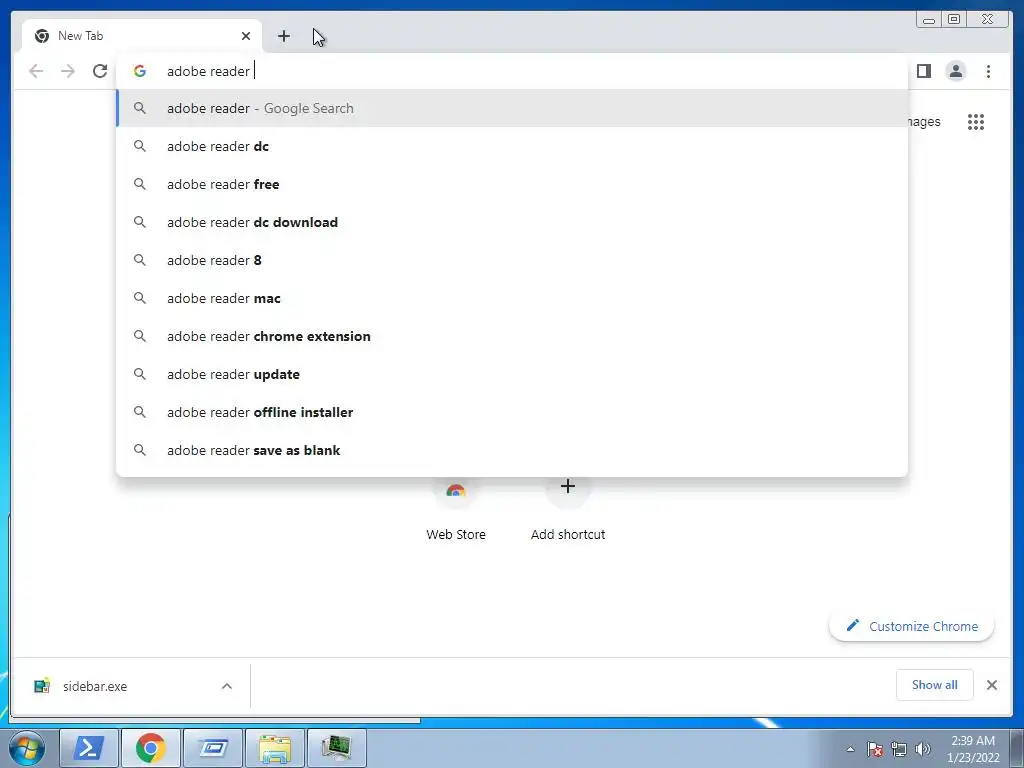Click the Images link at top right
The width and height of the screenshot is (1024, 768).
coord(924,122)
